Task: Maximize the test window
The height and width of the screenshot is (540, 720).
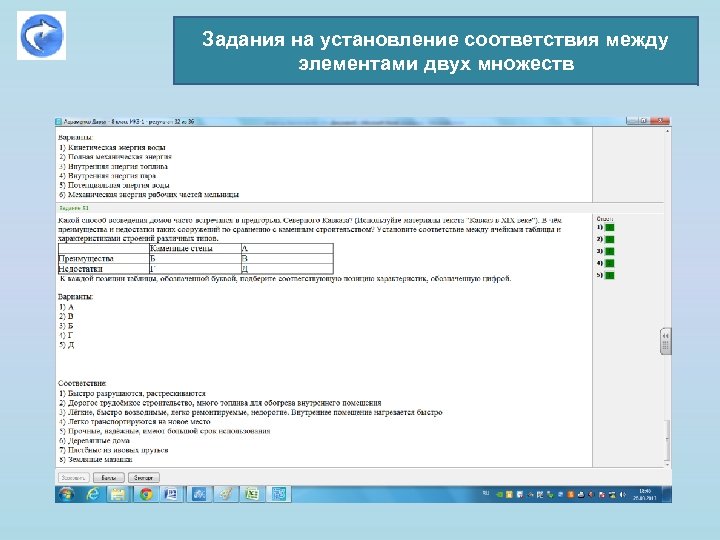Action: tap(644, 121)
